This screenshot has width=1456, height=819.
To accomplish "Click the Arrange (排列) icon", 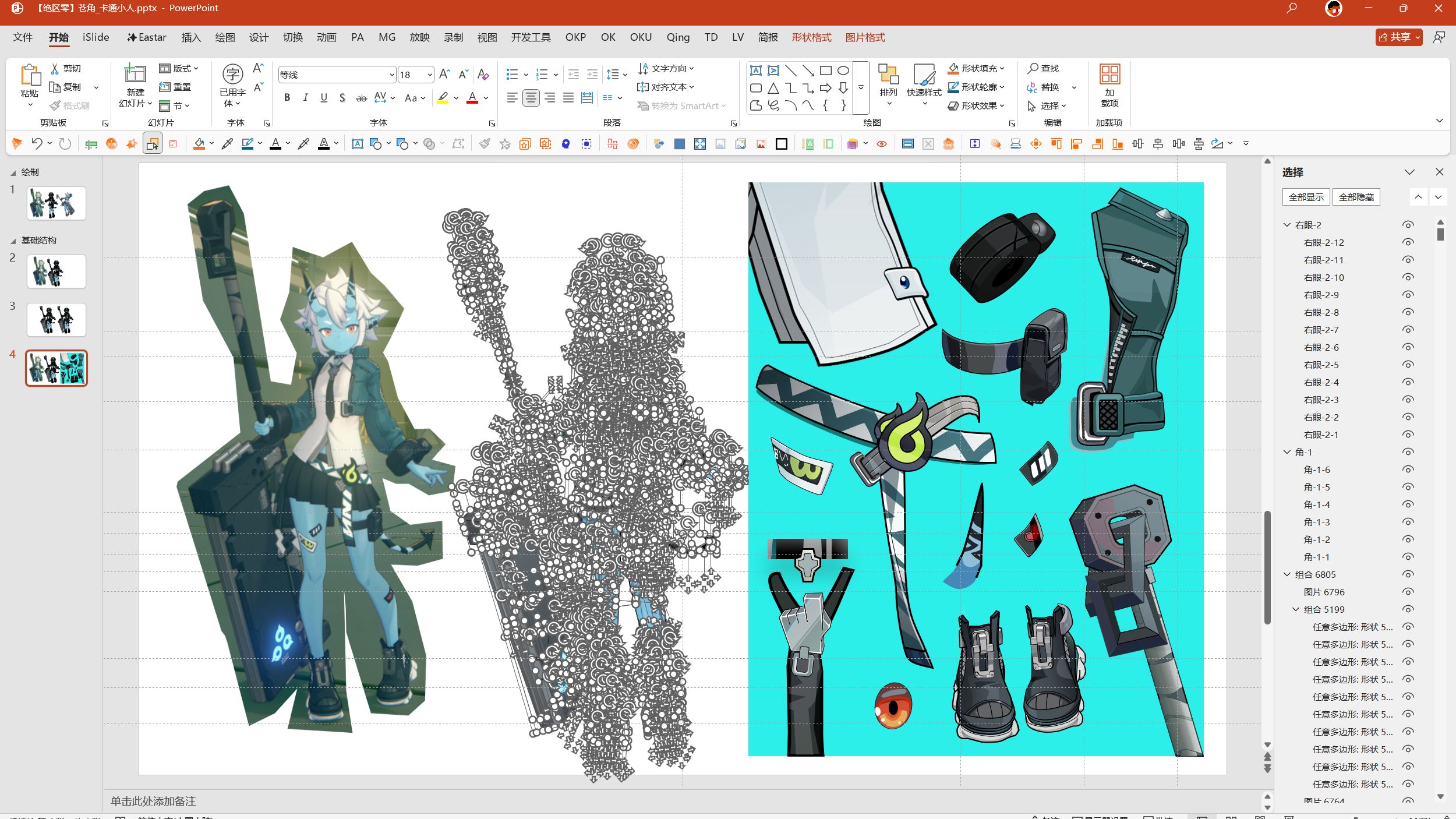I will (888, 75).
